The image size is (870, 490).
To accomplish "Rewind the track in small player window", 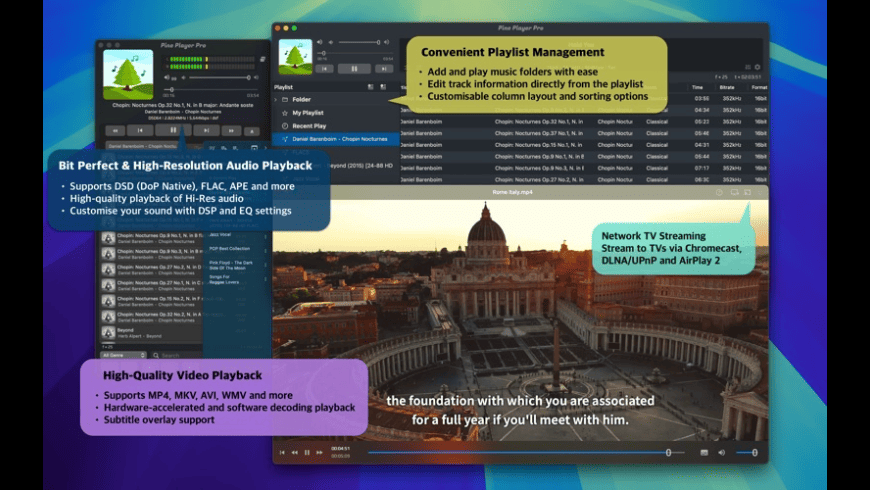I will coord(115,131).
